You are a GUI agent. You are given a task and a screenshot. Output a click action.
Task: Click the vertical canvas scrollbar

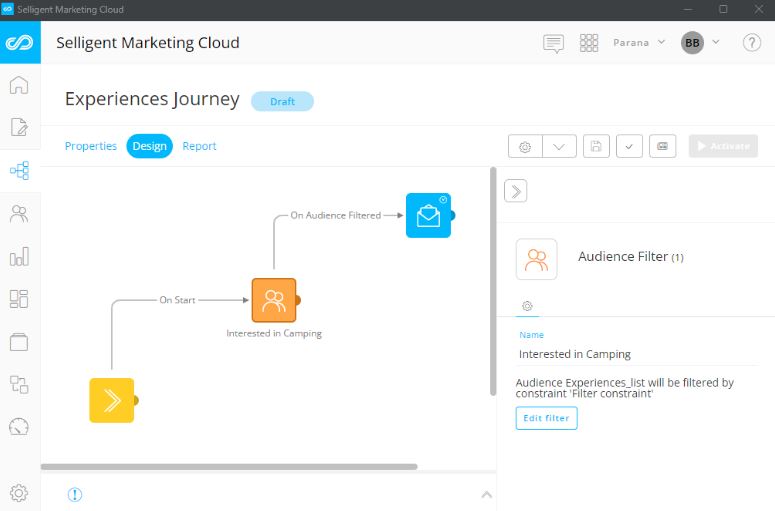pyautogui.click(x=493, y=281)
